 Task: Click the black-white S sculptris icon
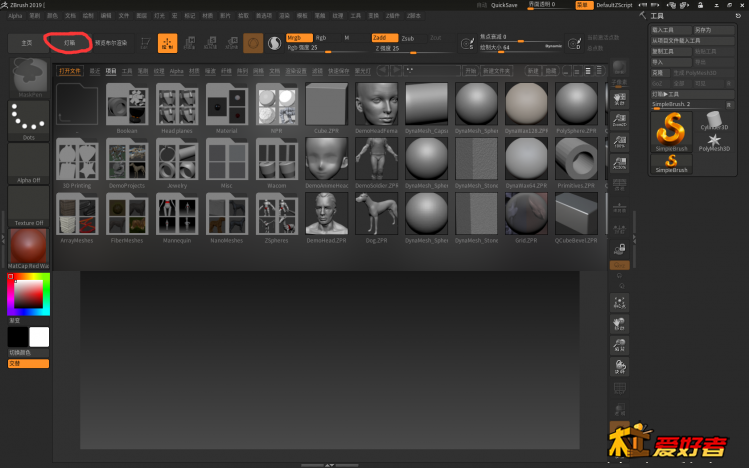pos(274,43)
